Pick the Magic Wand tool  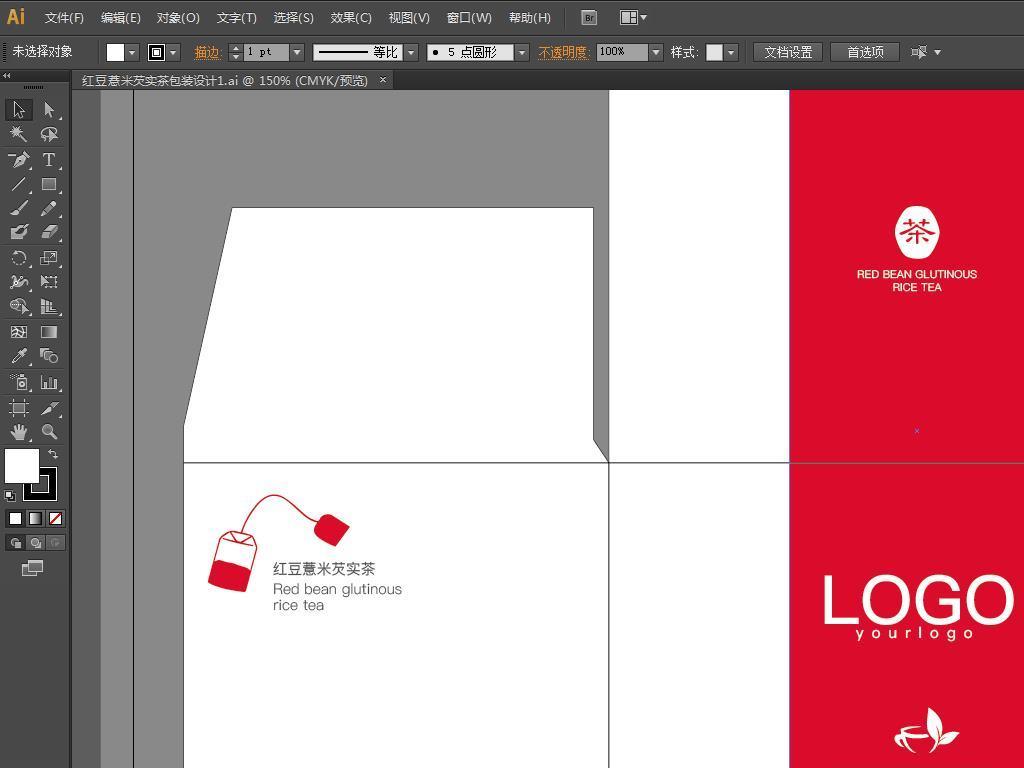click(x=19, y=134)
